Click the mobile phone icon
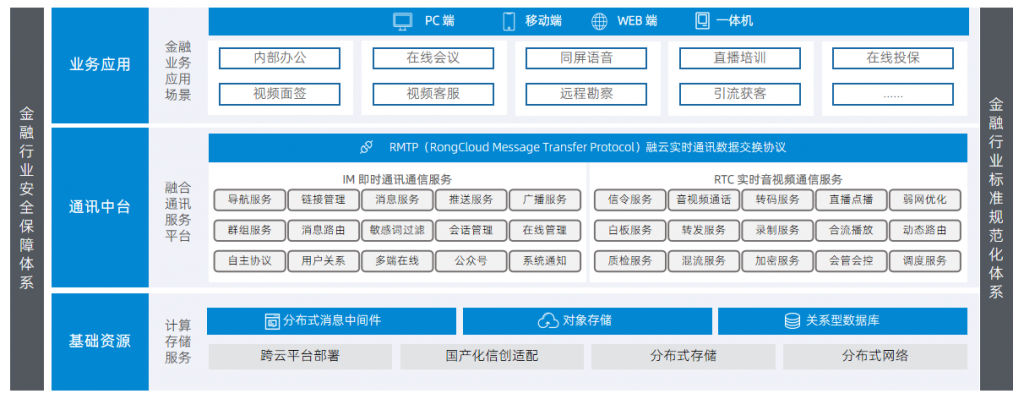This screenshot has height=399, width=1024. [x=509, y=22]
